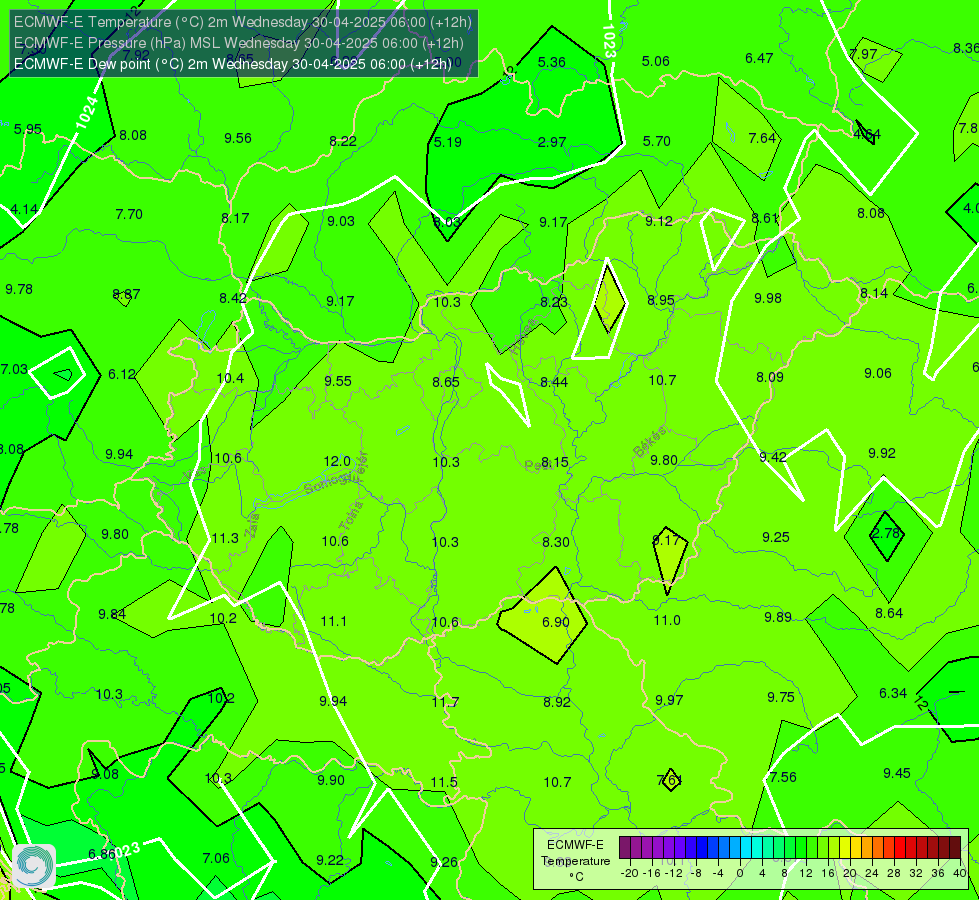Click the temperature value 11.3
Screen dimensions: 979x900
coord(225,538)
